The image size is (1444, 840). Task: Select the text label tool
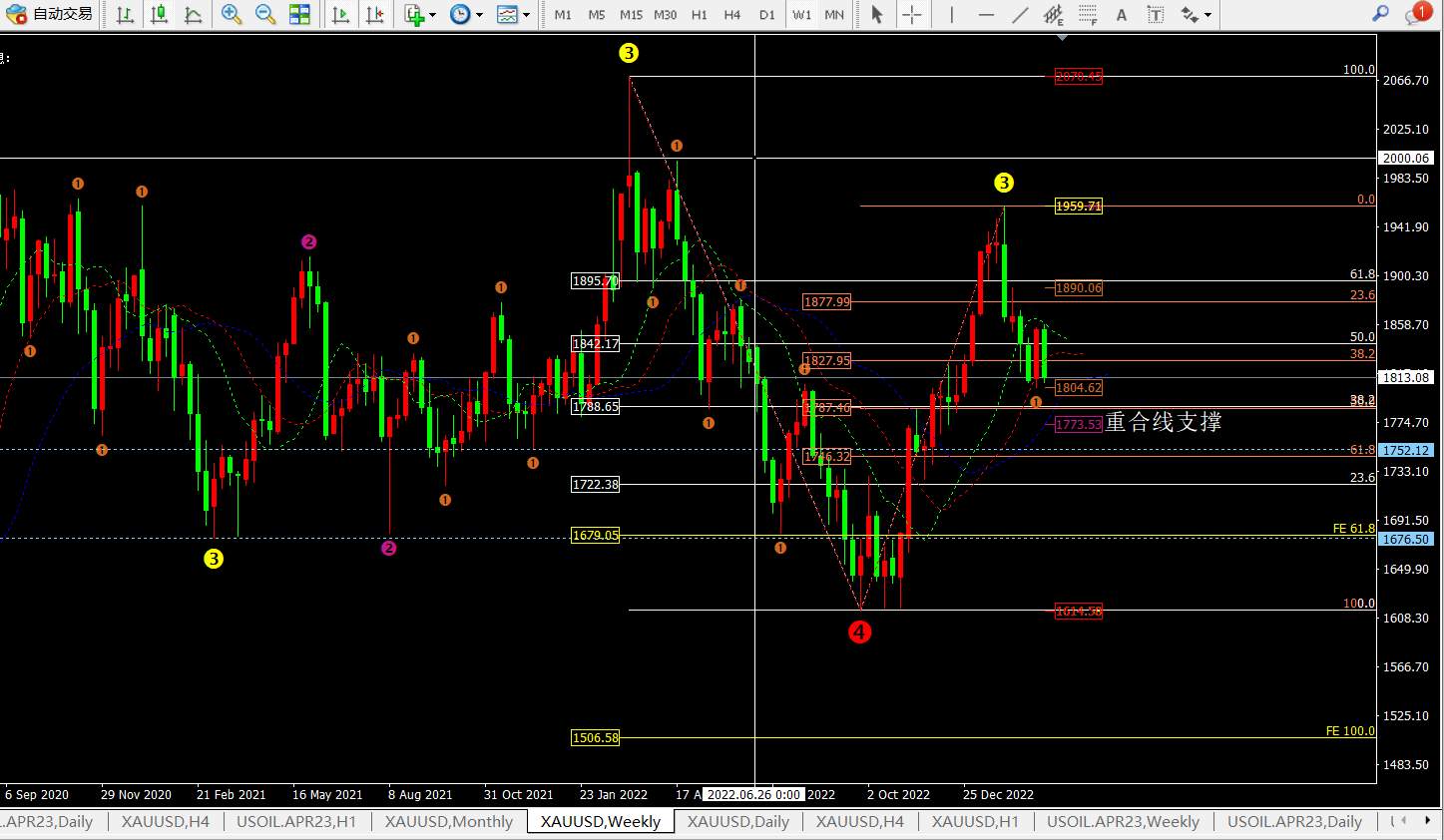coord(1156,14)
